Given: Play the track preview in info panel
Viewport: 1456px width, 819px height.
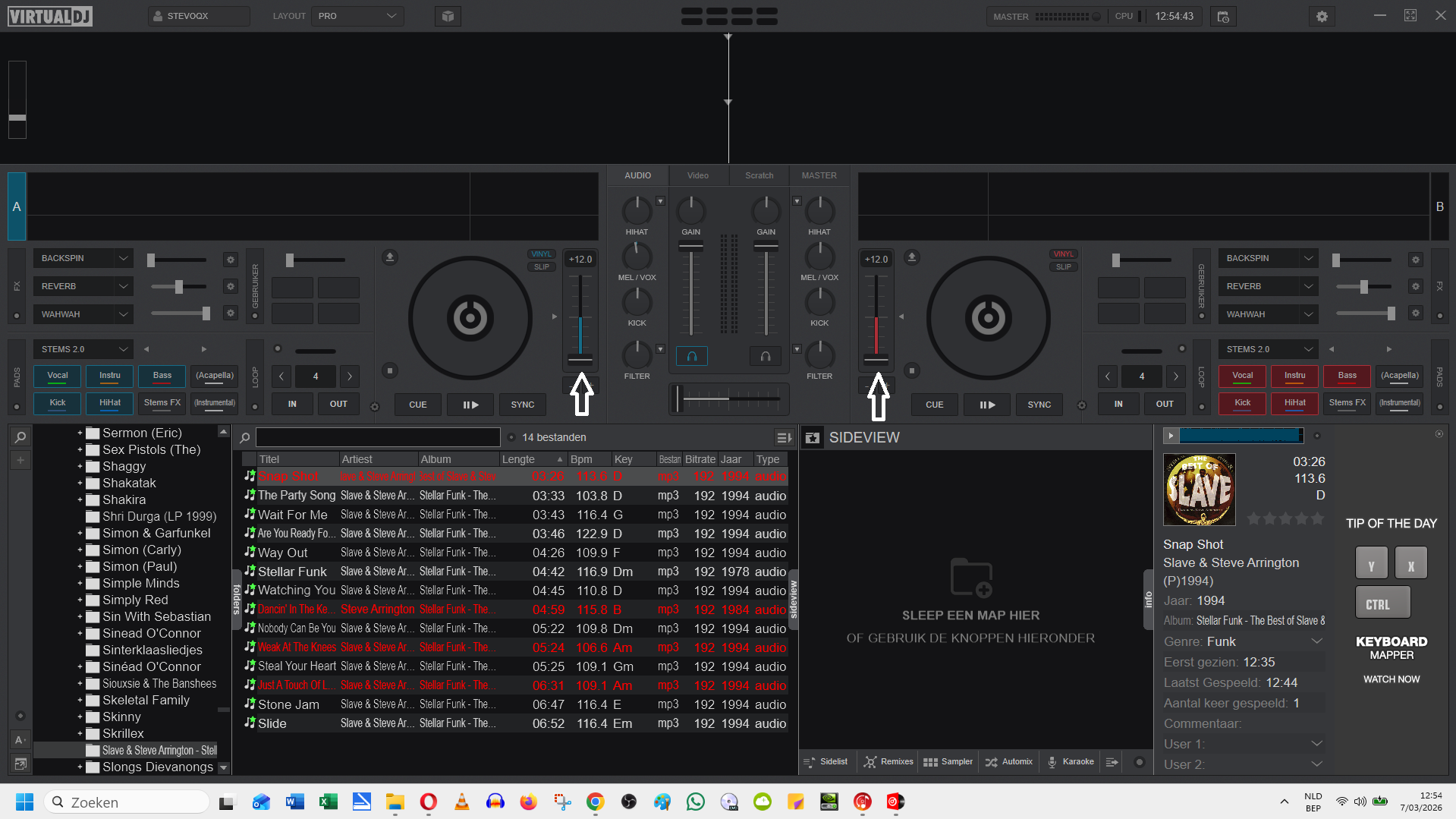Looking at the screenshot, I should point(1171,436).
